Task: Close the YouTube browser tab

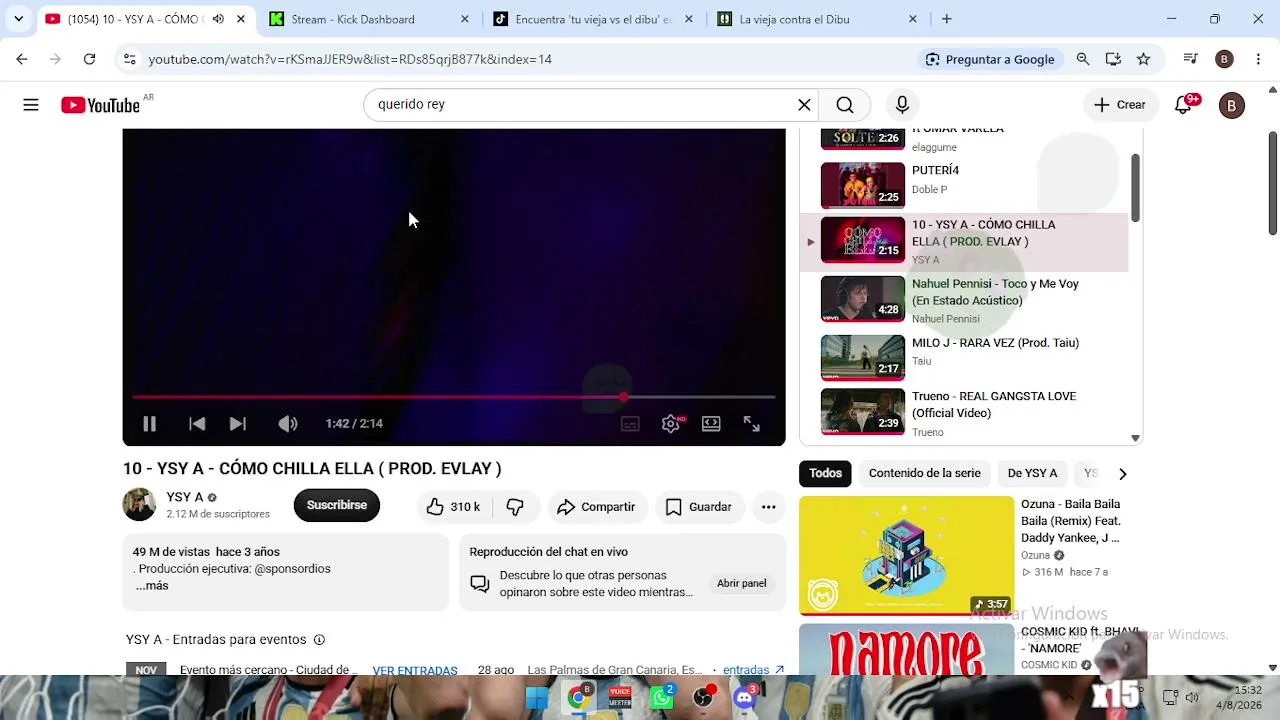Action: click(x=241, y=19)
